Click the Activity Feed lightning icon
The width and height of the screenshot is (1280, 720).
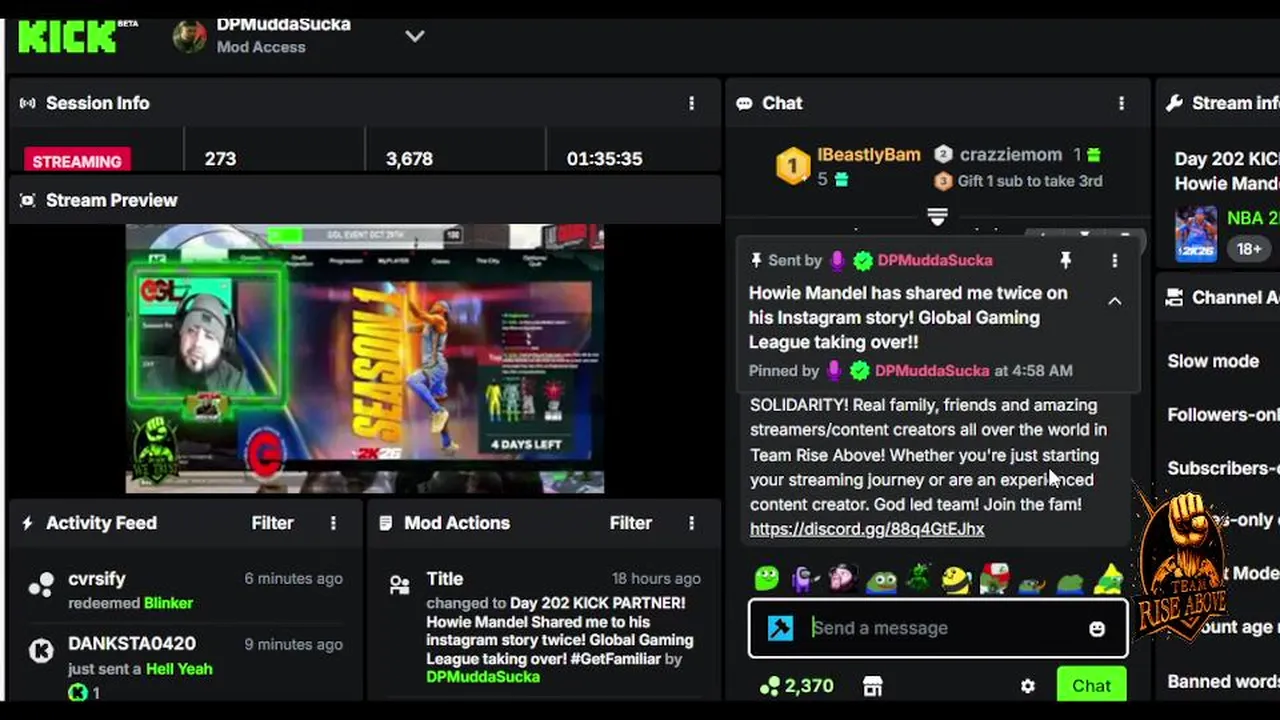(28, 523)
